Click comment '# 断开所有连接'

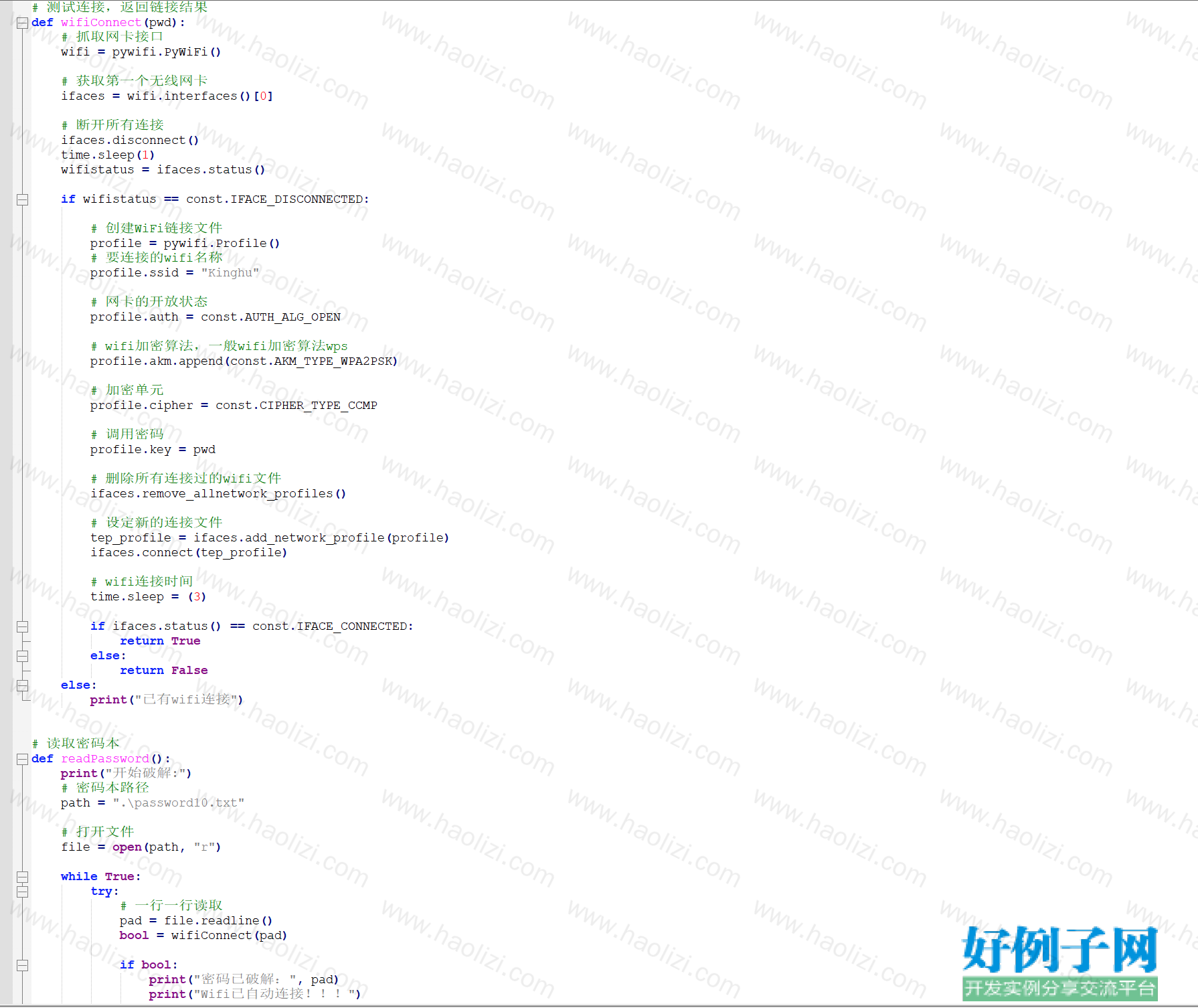point(112,125)
